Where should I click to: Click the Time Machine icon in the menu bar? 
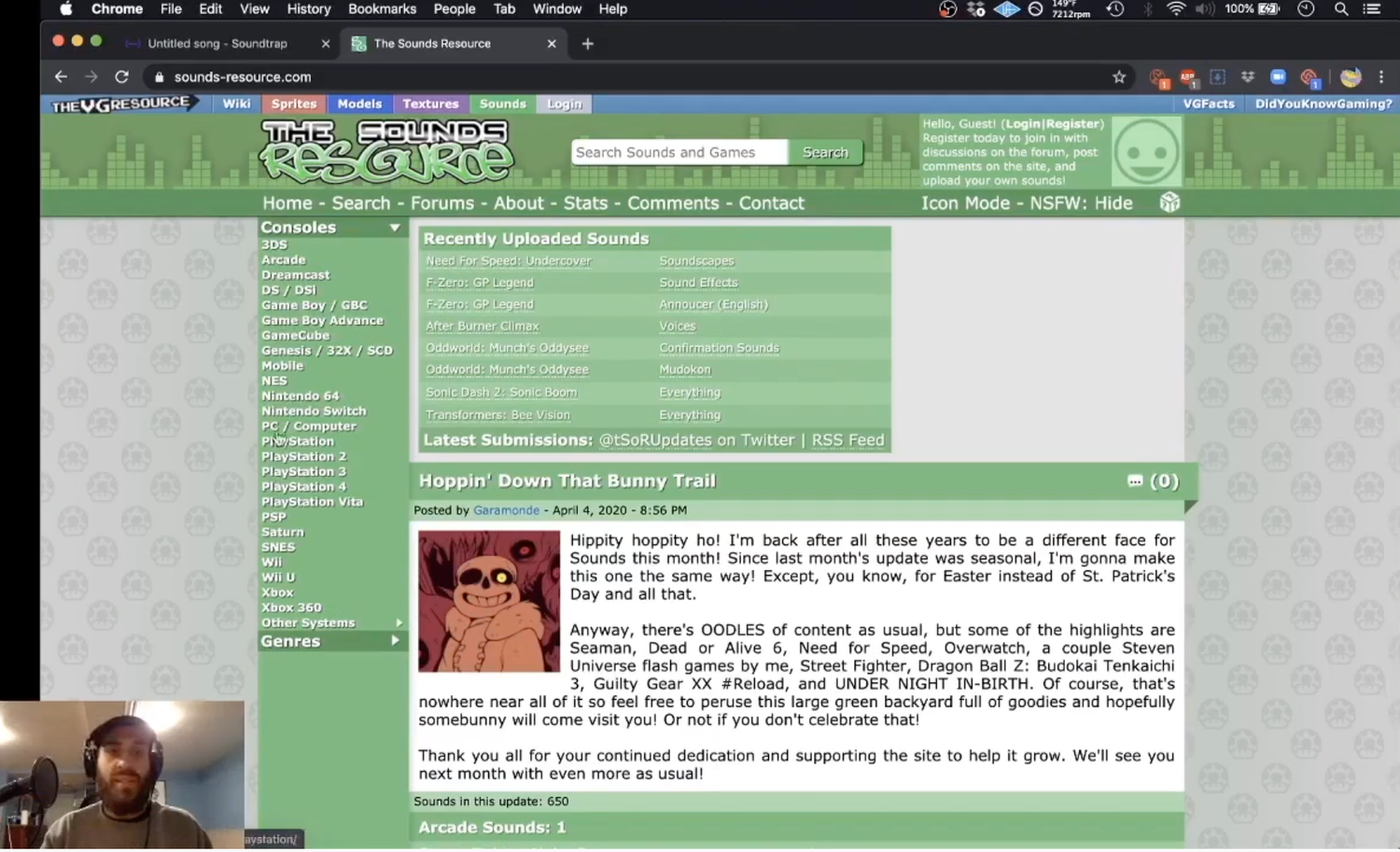(x=1114, y=8)
